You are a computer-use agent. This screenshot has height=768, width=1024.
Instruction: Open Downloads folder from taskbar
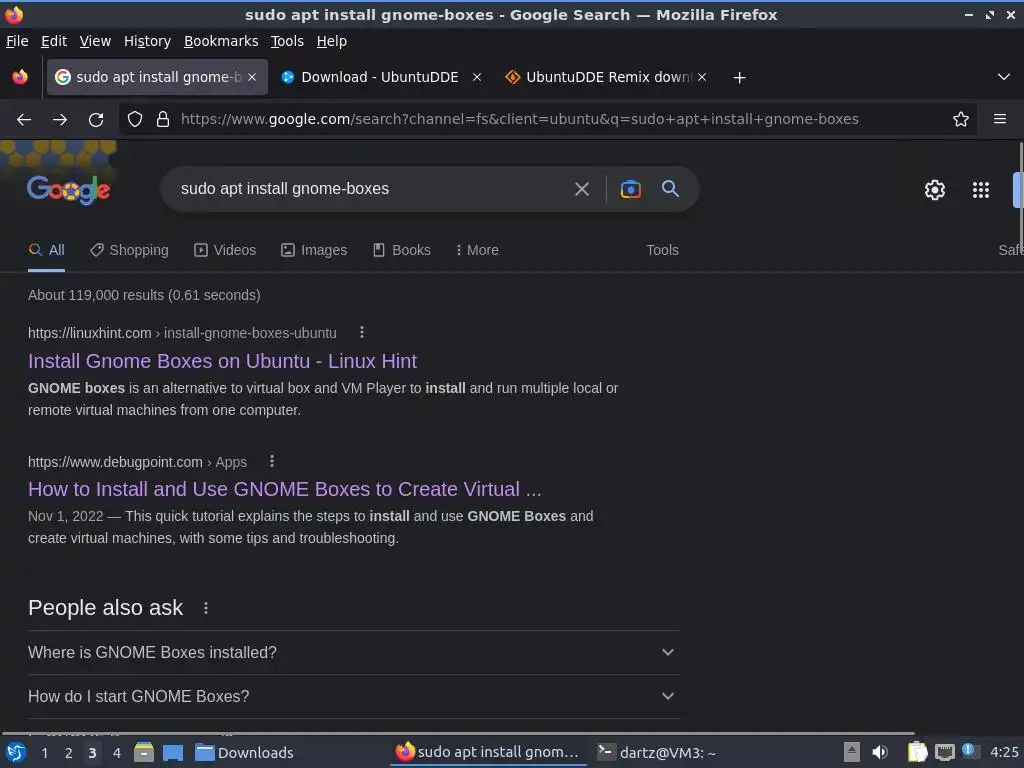pos(244,753)
